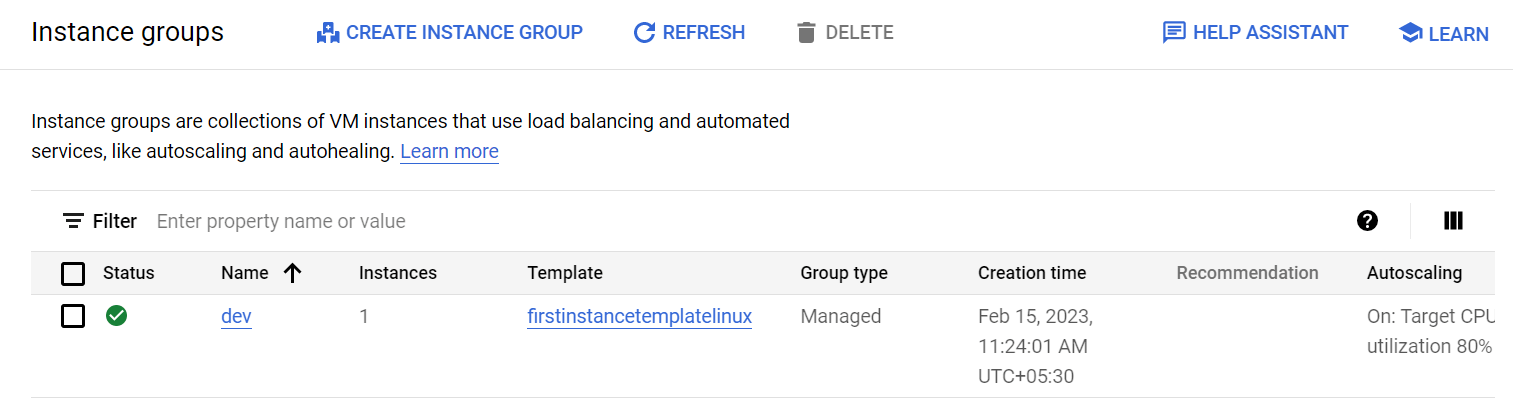Screen dimensions: 1513x406
Task: Tick the checkbox for dev group
Action: click(x=73, y=316)
